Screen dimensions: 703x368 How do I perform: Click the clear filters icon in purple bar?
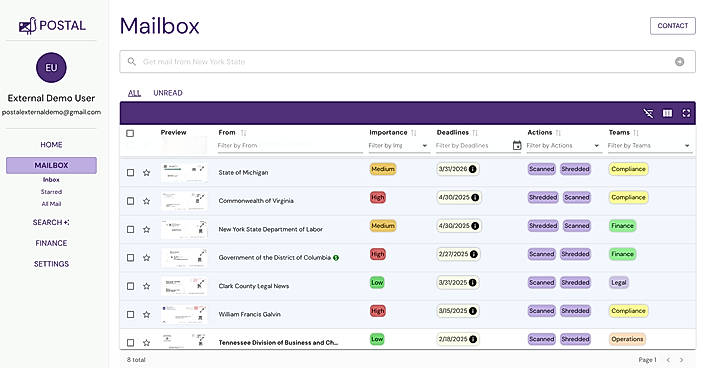pyautogui.click(x=648, y=113)
